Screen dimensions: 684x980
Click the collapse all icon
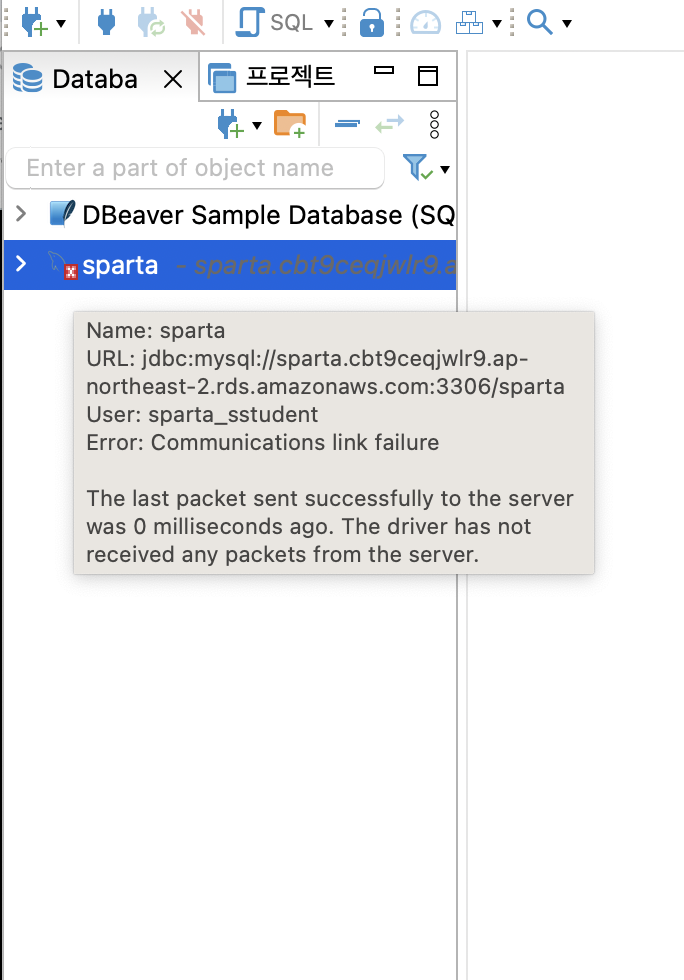click(347, 124)
